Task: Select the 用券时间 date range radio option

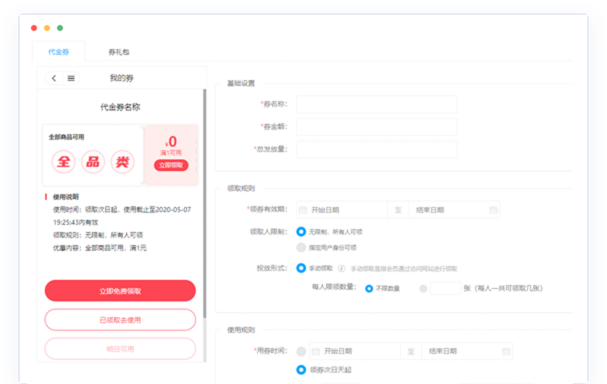Action: point(301,351)
